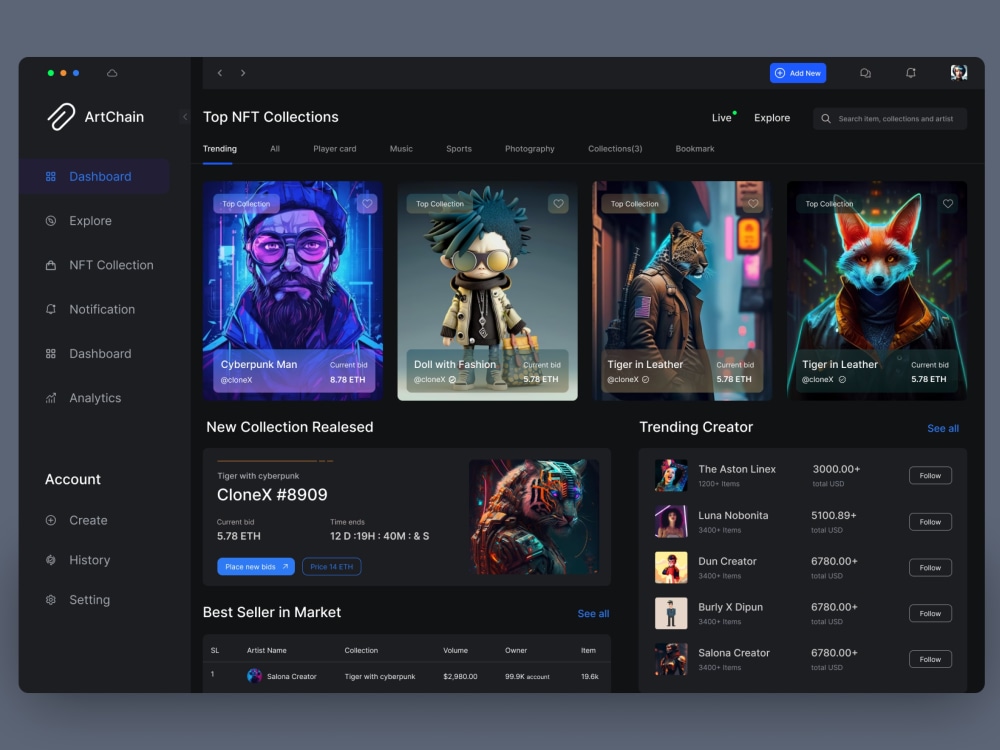Viewport: 1000px width, 750px height.
Task: Collapse the sidebar with the chevron
Action: (185, 117)
